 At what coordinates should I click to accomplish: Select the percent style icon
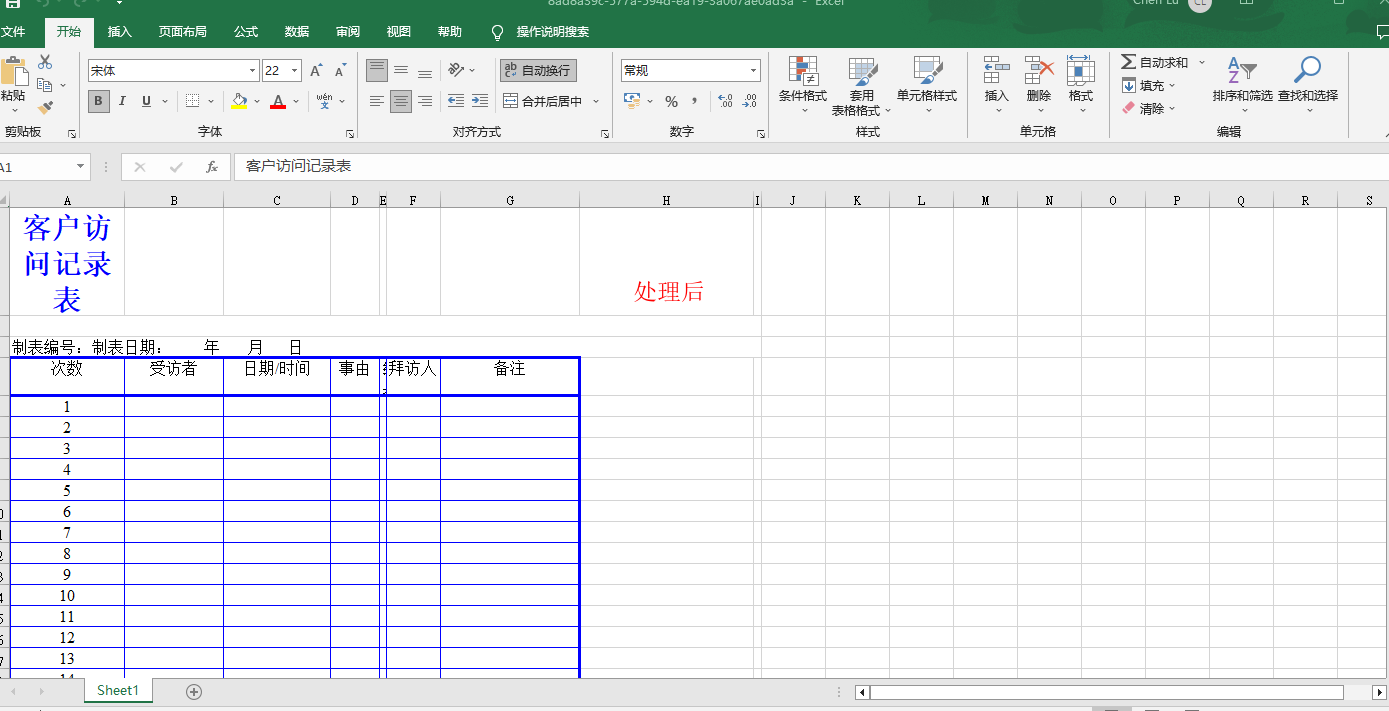(672, 101)
